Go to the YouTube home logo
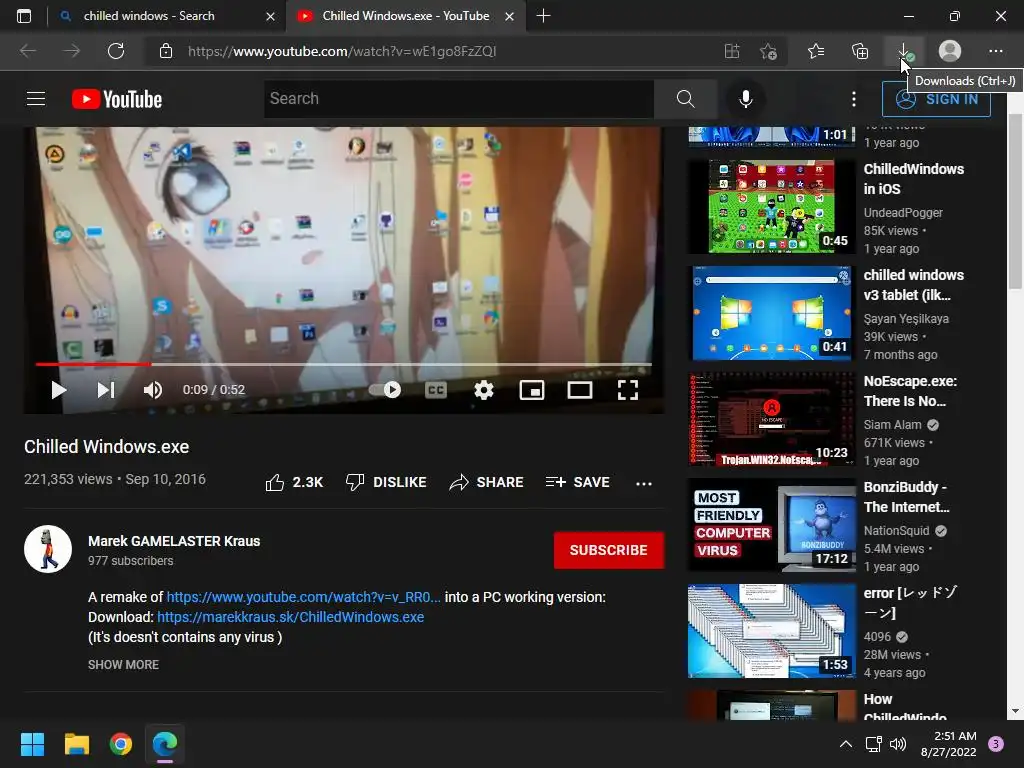Image resolution: width=1024 pixels, height=768 pixels. click(117, 99)
